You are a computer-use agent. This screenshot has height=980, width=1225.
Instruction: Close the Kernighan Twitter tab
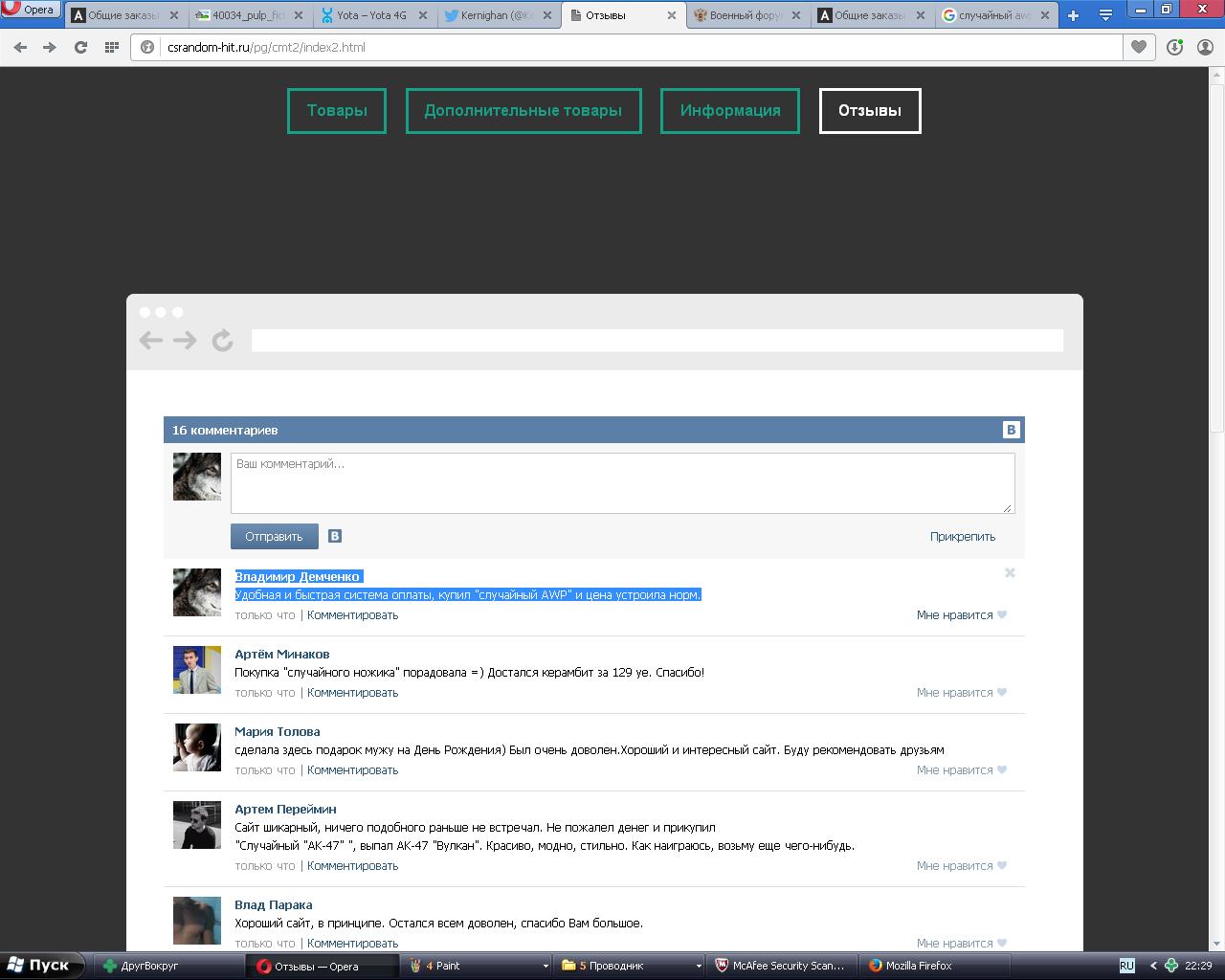[x=547, y=15]
